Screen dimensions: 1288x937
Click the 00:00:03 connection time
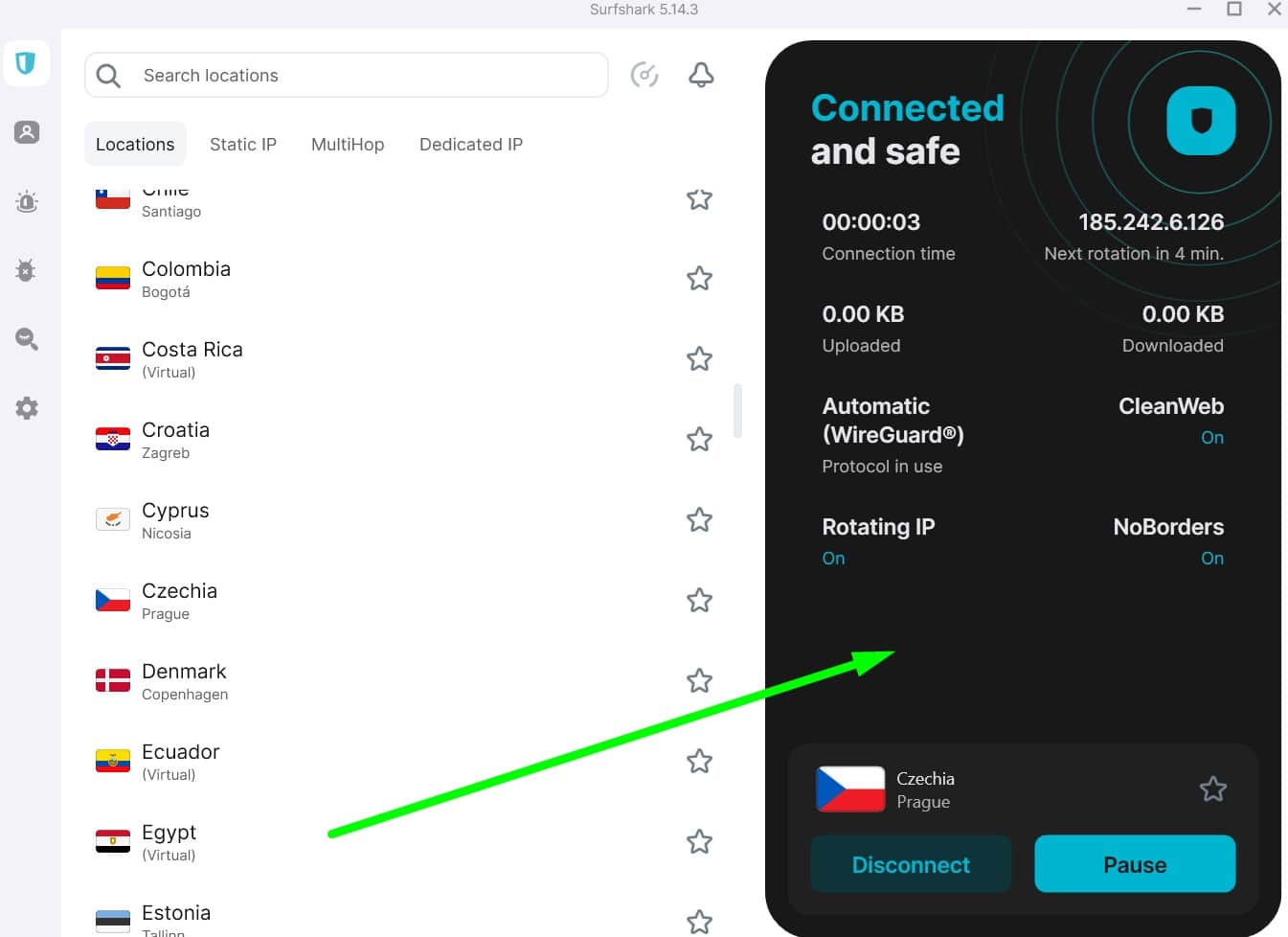[x=871, y=222]
